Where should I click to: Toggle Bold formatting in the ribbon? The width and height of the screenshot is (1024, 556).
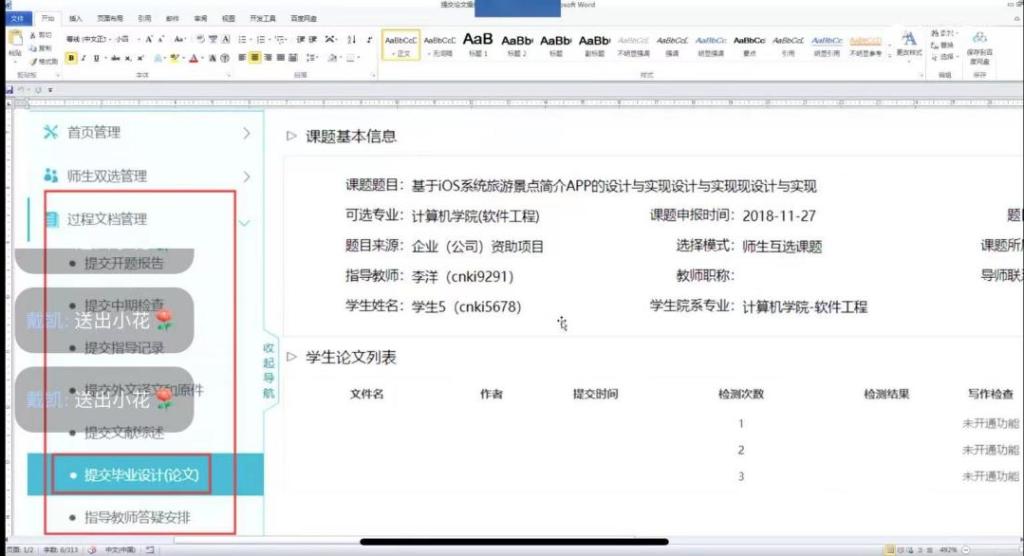click(x=71, y=58)
